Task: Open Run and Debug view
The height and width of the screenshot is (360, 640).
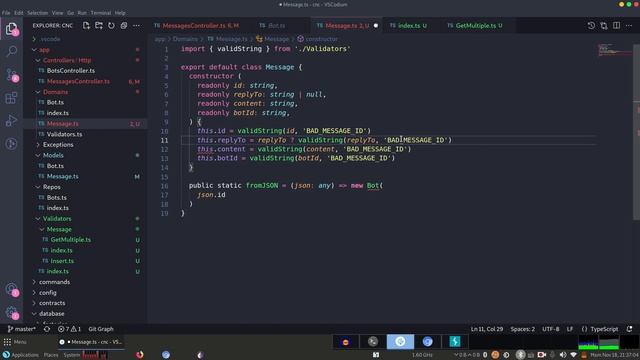Action: (x=11, y=121)
